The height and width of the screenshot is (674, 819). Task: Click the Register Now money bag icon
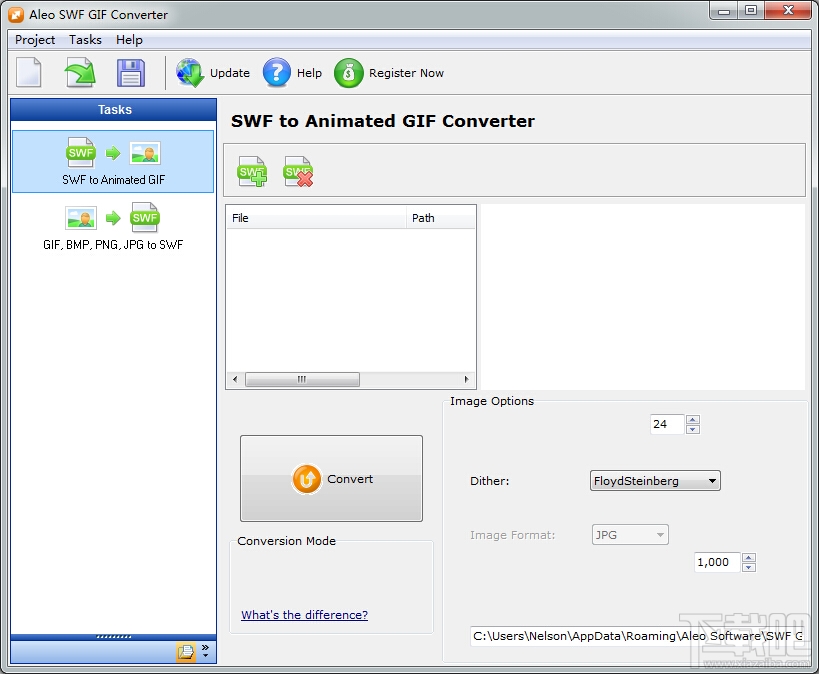point(348,73)
